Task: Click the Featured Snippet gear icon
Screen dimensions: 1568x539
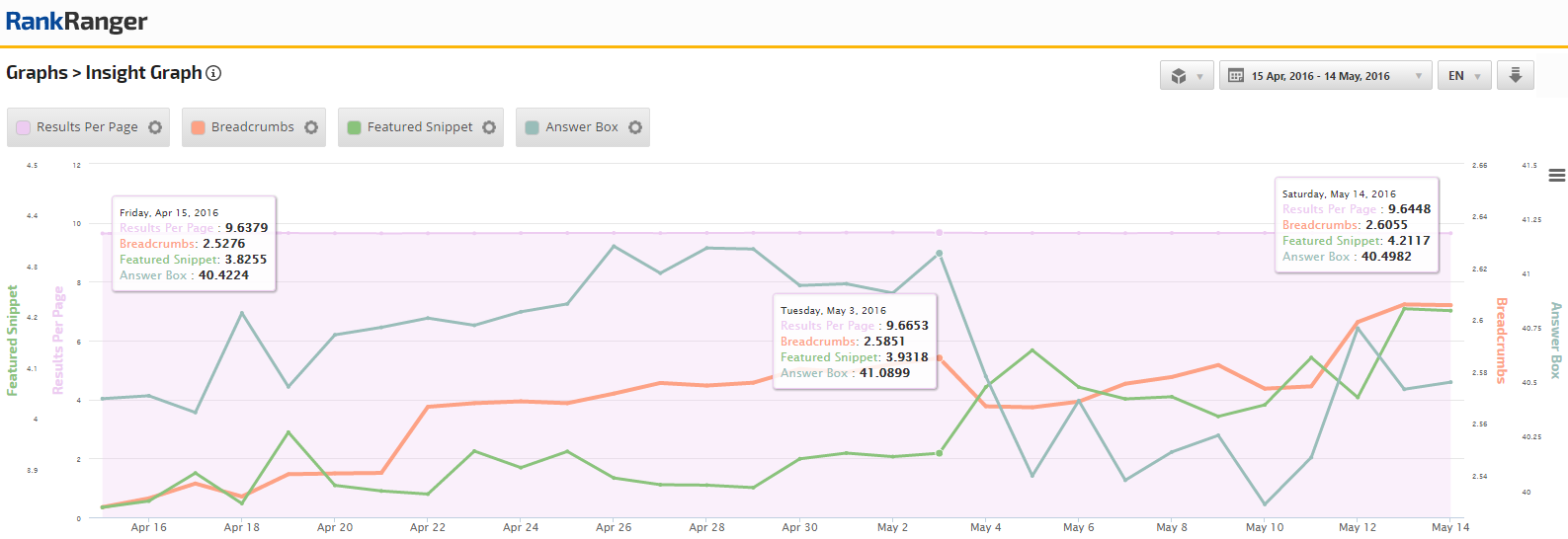Action: [x=489, y=127]
